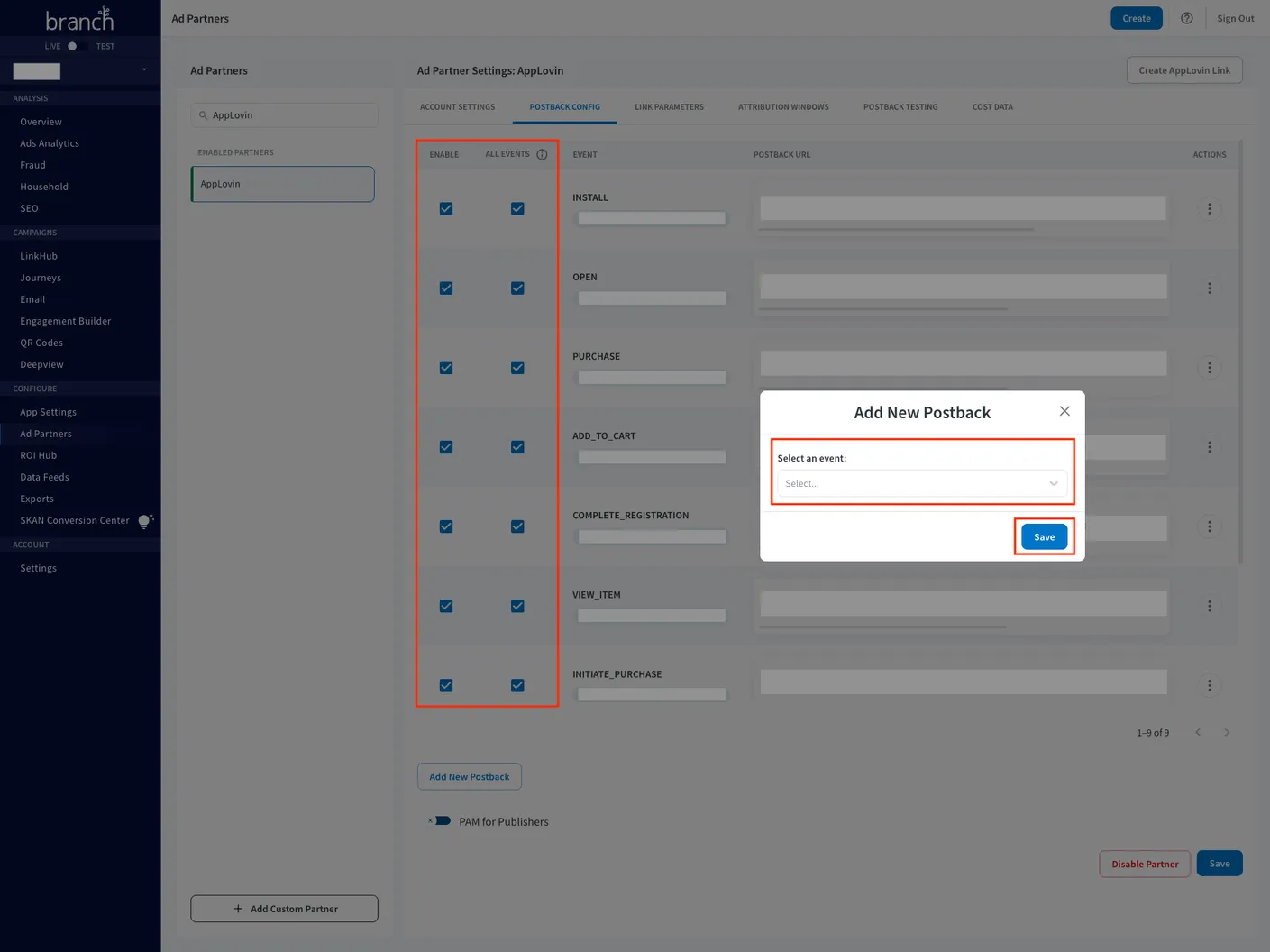Screen dimensions: 1270x952
Task: Open the actions menu for INITIATE_PURCHASE event
Action: [1209, 685]
